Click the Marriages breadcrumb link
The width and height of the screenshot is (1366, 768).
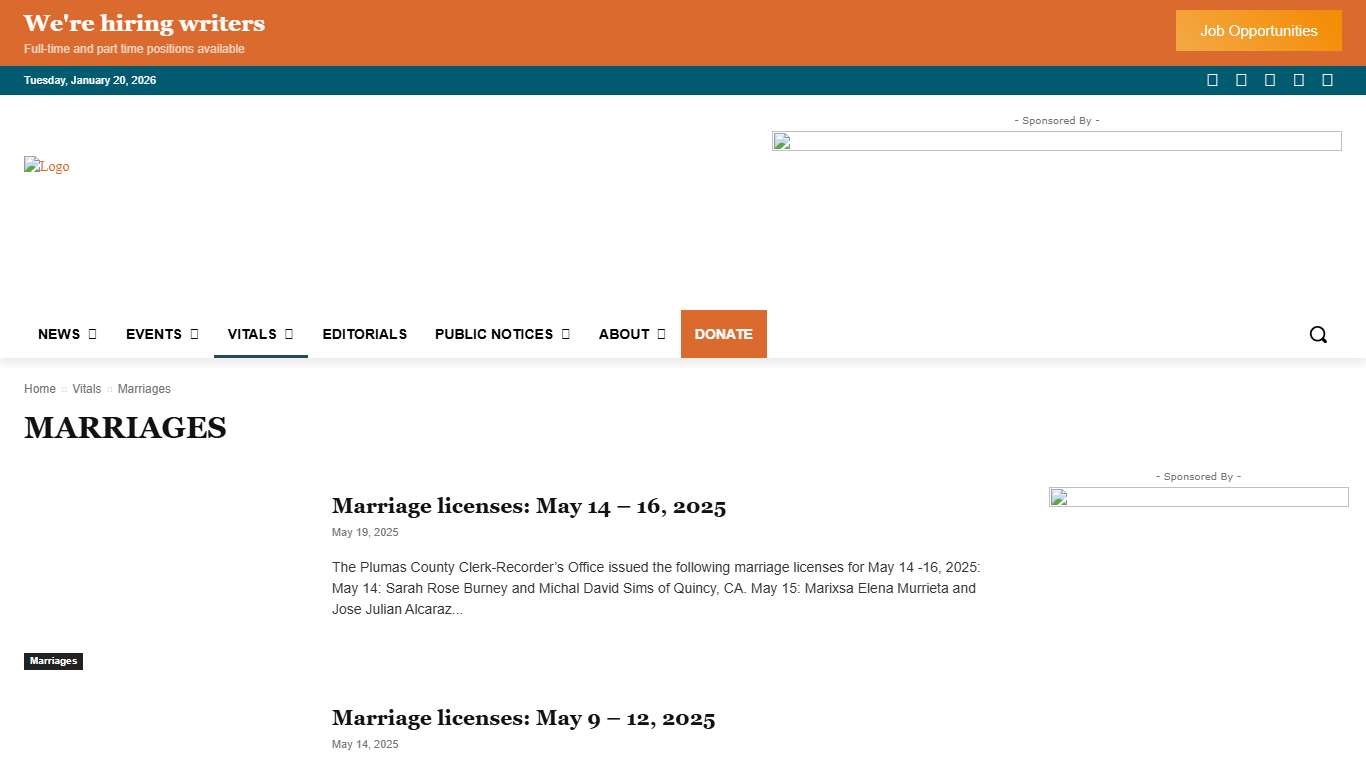(x=144, y=389)
